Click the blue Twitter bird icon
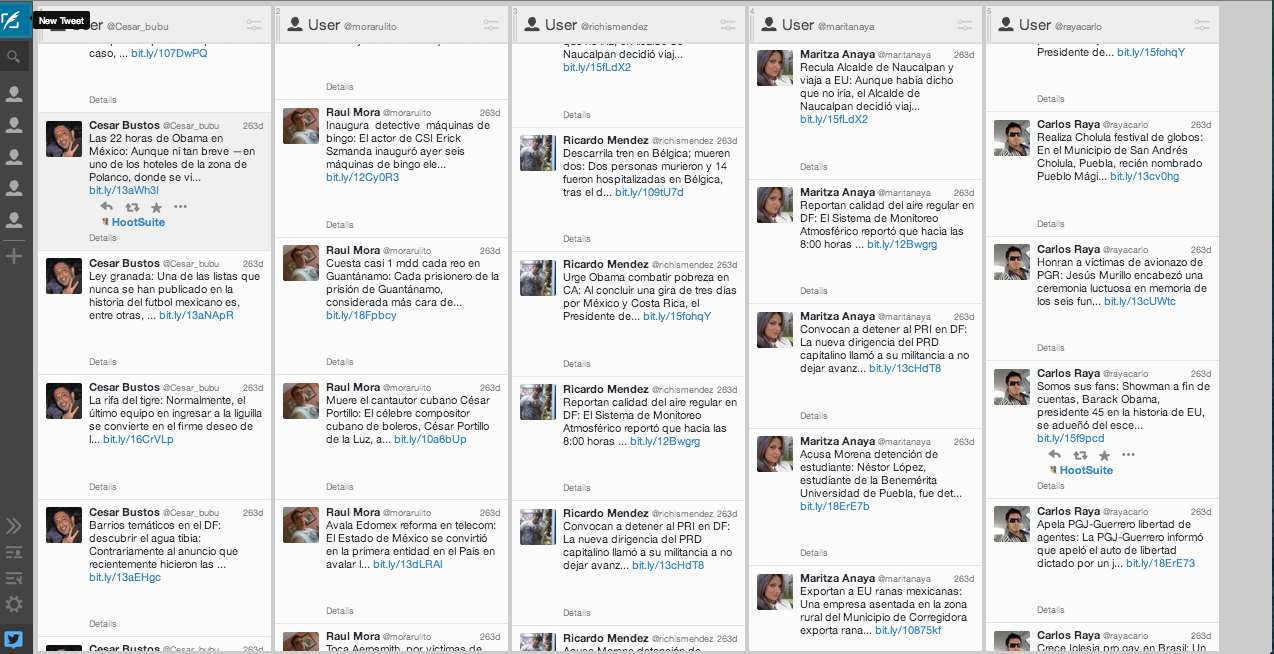The image size is (1274, 654). pyautogui.click(x=14, y=640)
